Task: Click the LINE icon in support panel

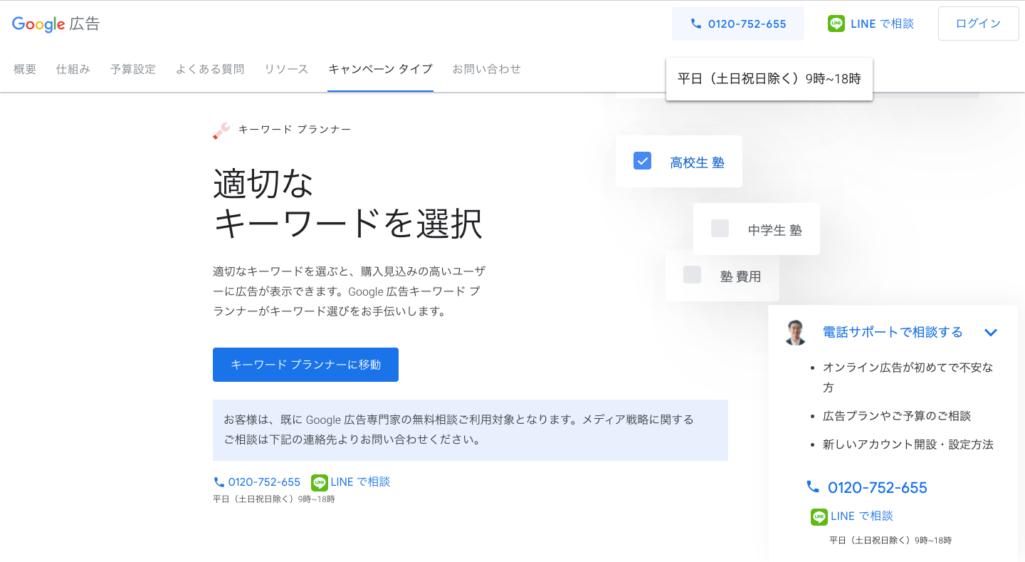Action: (x=818, y=516)
